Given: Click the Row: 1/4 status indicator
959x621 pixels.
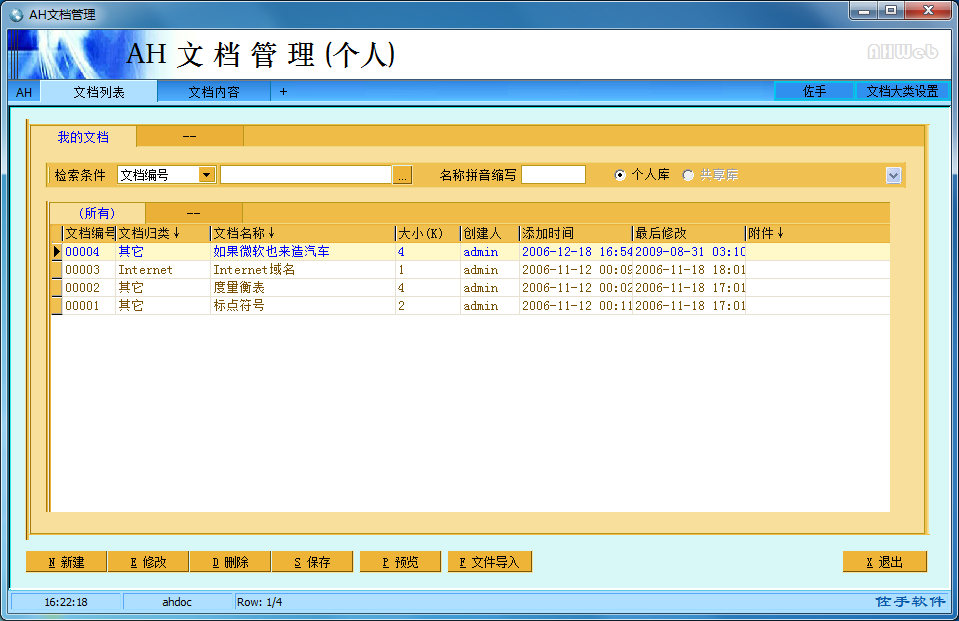Looking at the screenshot, I should pyautogui.click(x=259, y=602).
